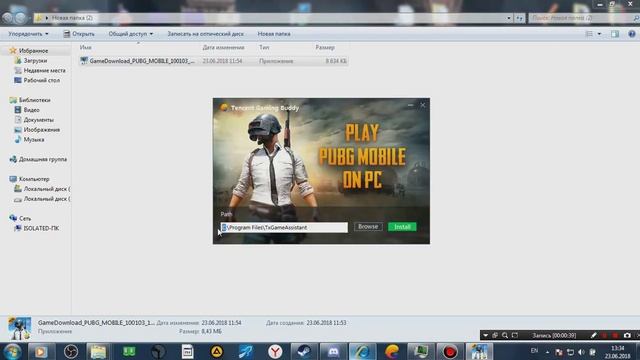Click the green Install button
The width and height of the screenshot is (640, 360).
[402, 227]
